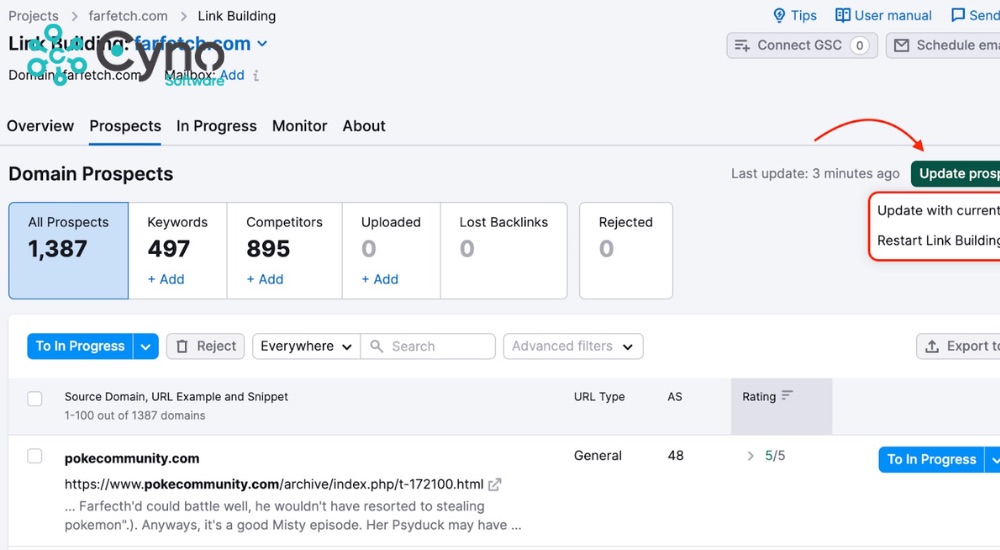Click + Add under Keywords
This screenshot has width=1000, height=550.
[166, 279]
